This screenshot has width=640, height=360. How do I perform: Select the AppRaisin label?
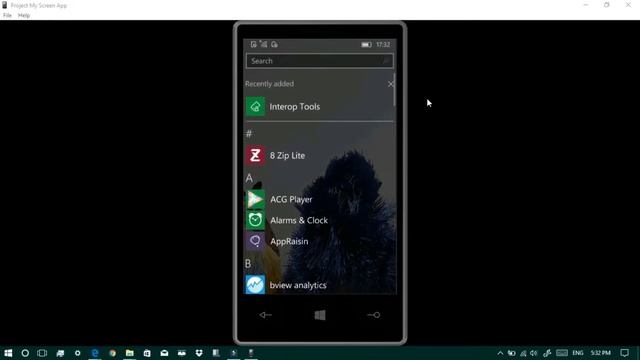[x=289, y=241]
